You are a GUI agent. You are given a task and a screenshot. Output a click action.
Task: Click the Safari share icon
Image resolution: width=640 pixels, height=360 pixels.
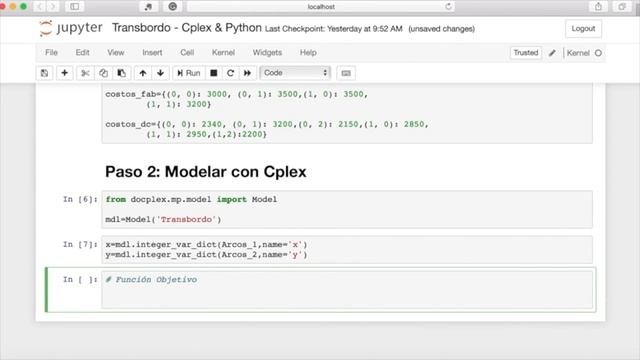point(598,7)
